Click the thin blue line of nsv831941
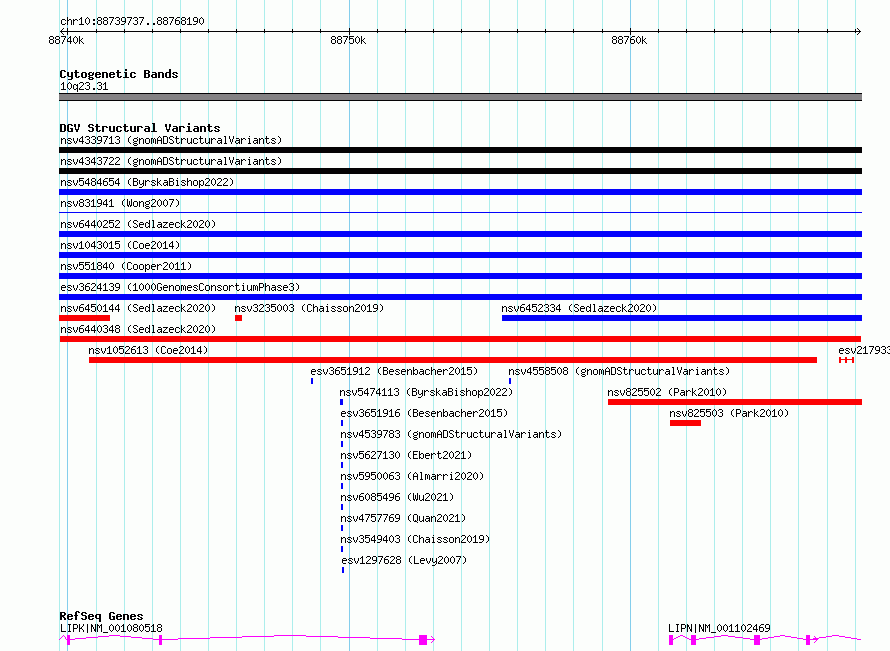 pyautogui.click(x=460, y=213)
